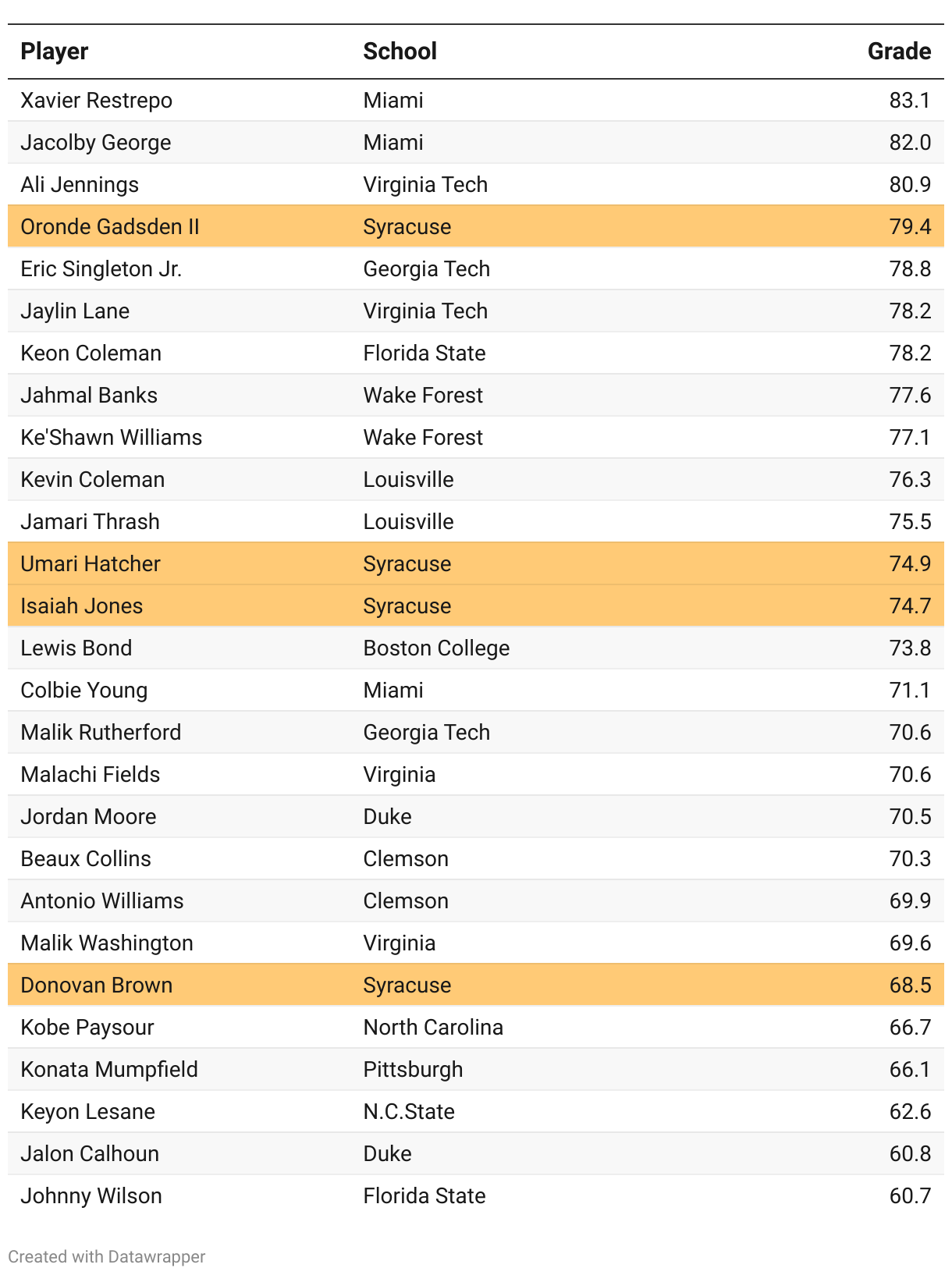
Task: Click on the Johnny Wilson name cell
Action: (x=91, y=1196)
